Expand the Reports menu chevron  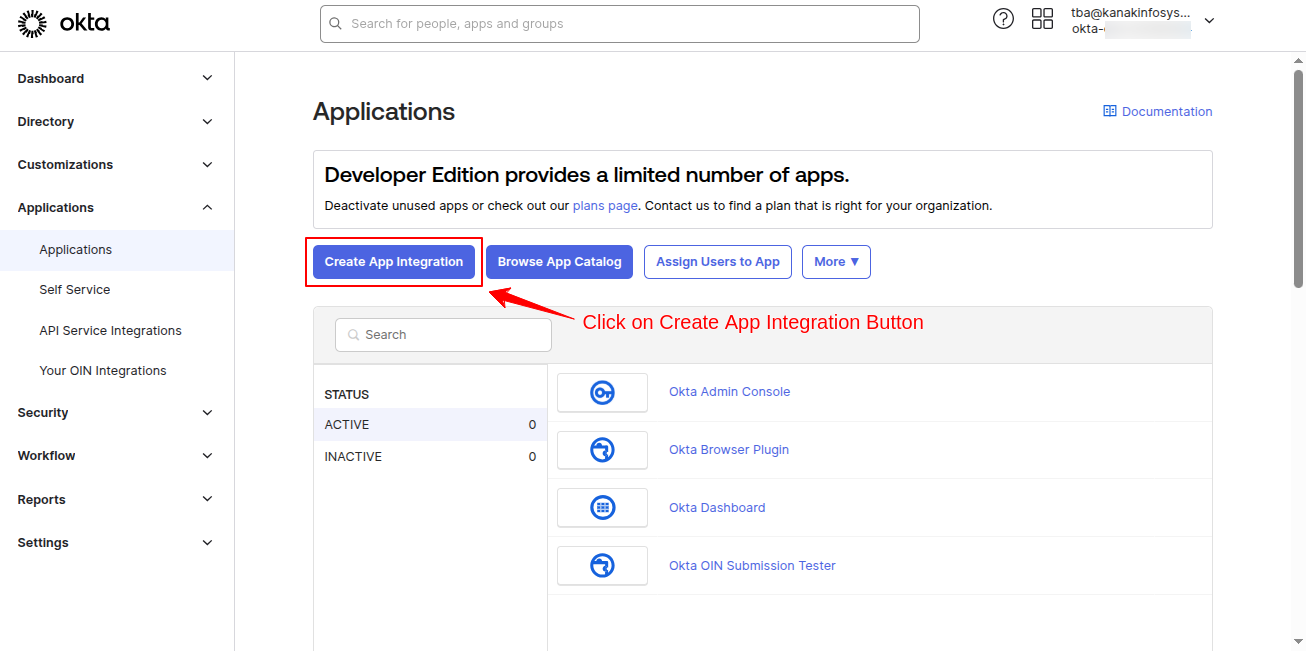[207, 499]
